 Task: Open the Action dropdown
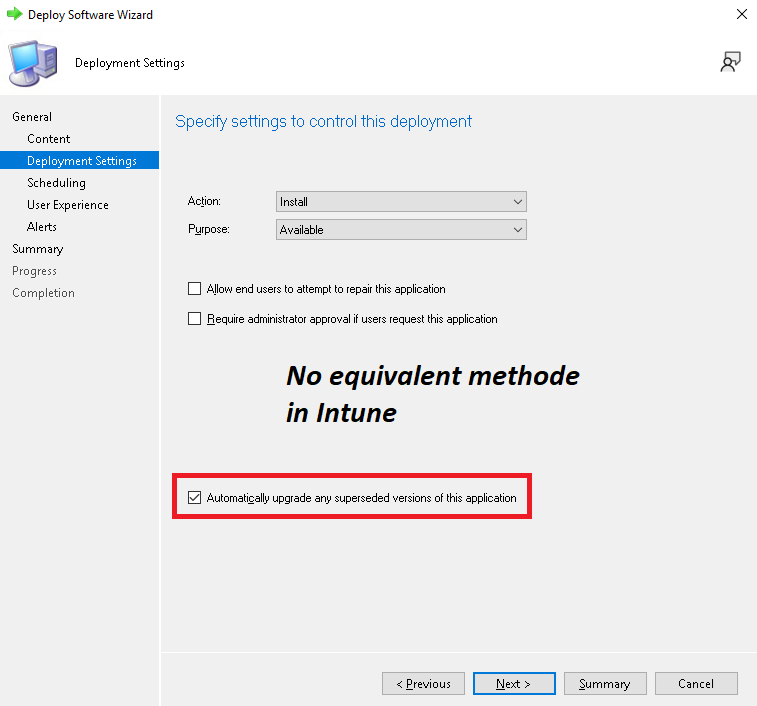click(x=401, y=202)
